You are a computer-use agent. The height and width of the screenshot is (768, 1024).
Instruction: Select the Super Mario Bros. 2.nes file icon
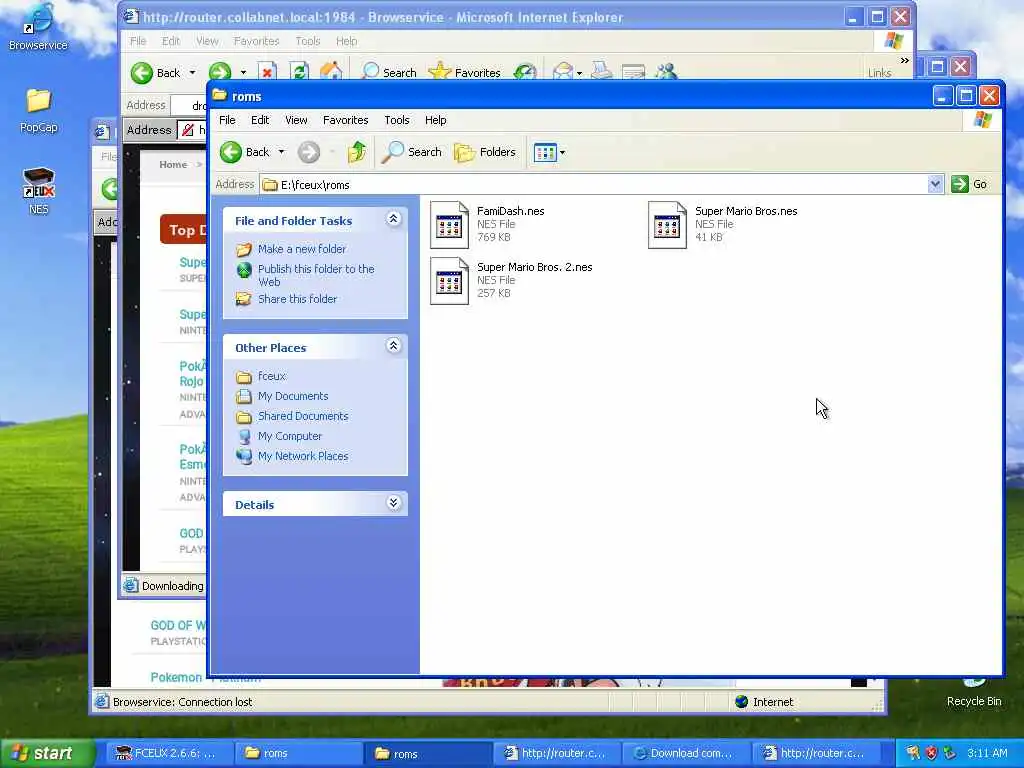click(449, 281)
